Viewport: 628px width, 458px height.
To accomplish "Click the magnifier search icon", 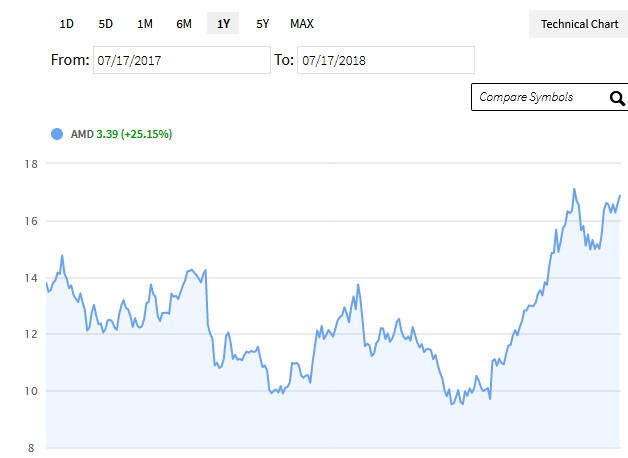I will [x=617, y=98].
